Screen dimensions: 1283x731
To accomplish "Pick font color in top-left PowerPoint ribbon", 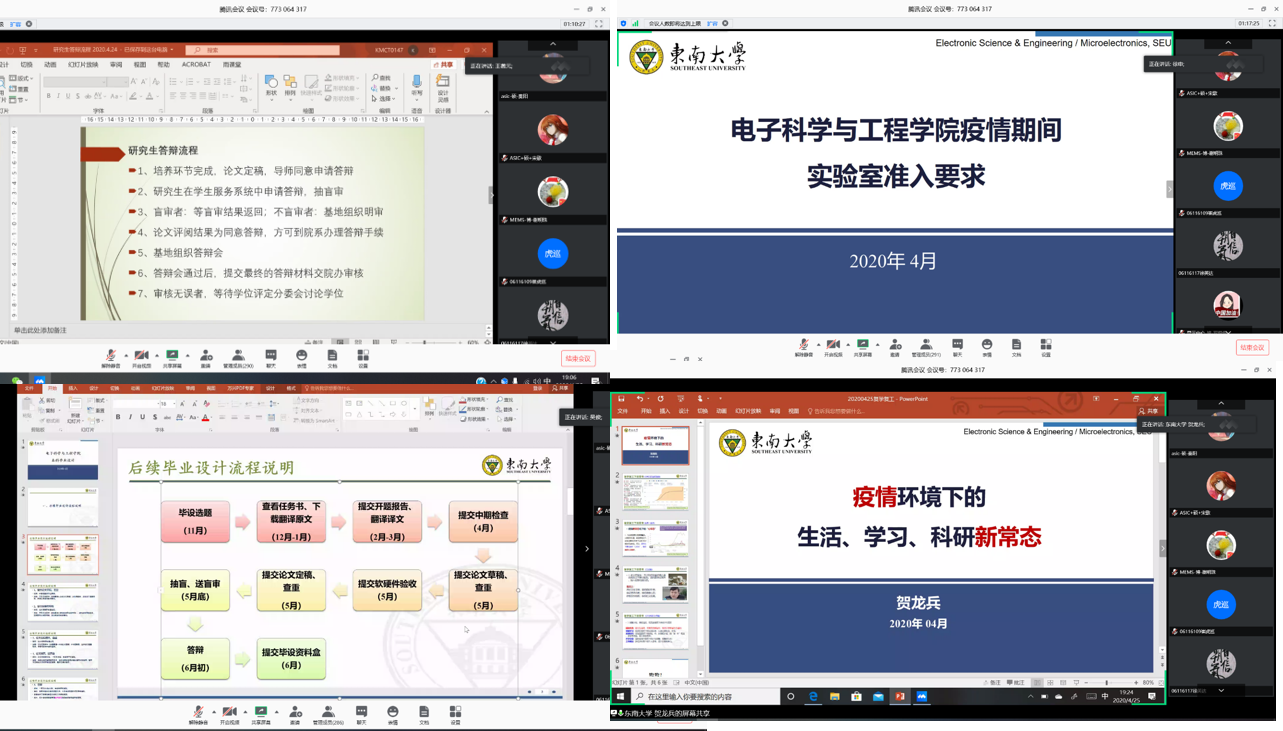I will pyautogui.click(x=150, y=96).
